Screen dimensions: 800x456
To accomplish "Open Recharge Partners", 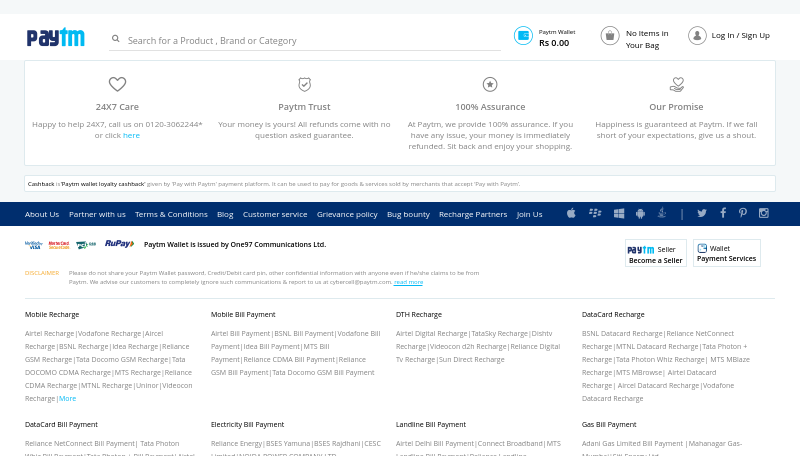I will (x=473, y=214).
